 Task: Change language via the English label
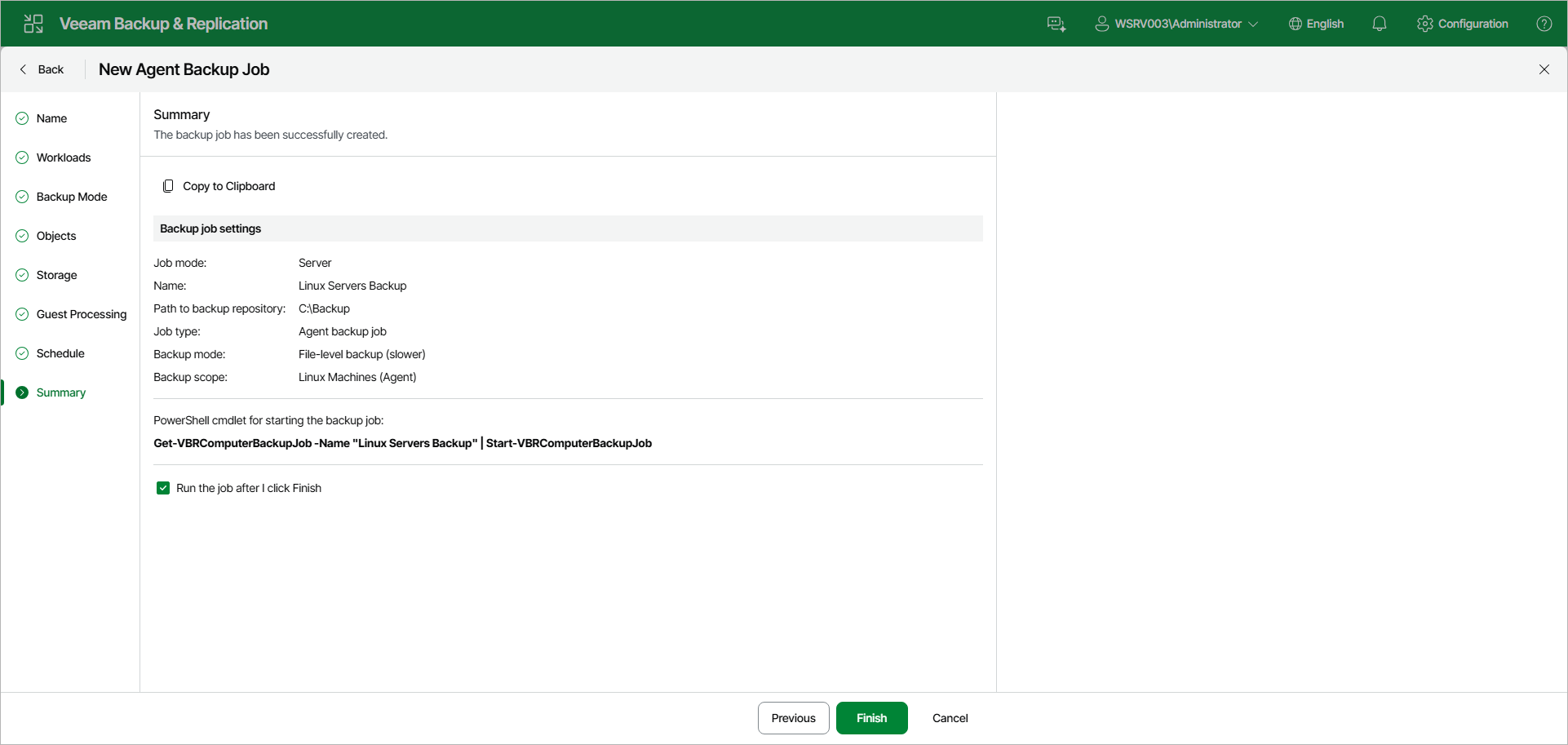point(1325,24)
